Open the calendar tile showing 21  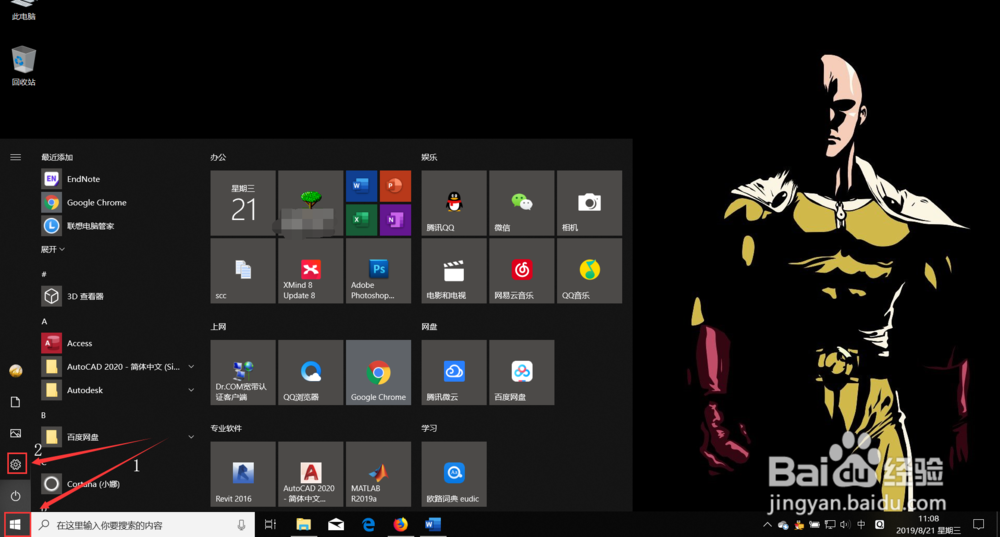coord(243,203)
